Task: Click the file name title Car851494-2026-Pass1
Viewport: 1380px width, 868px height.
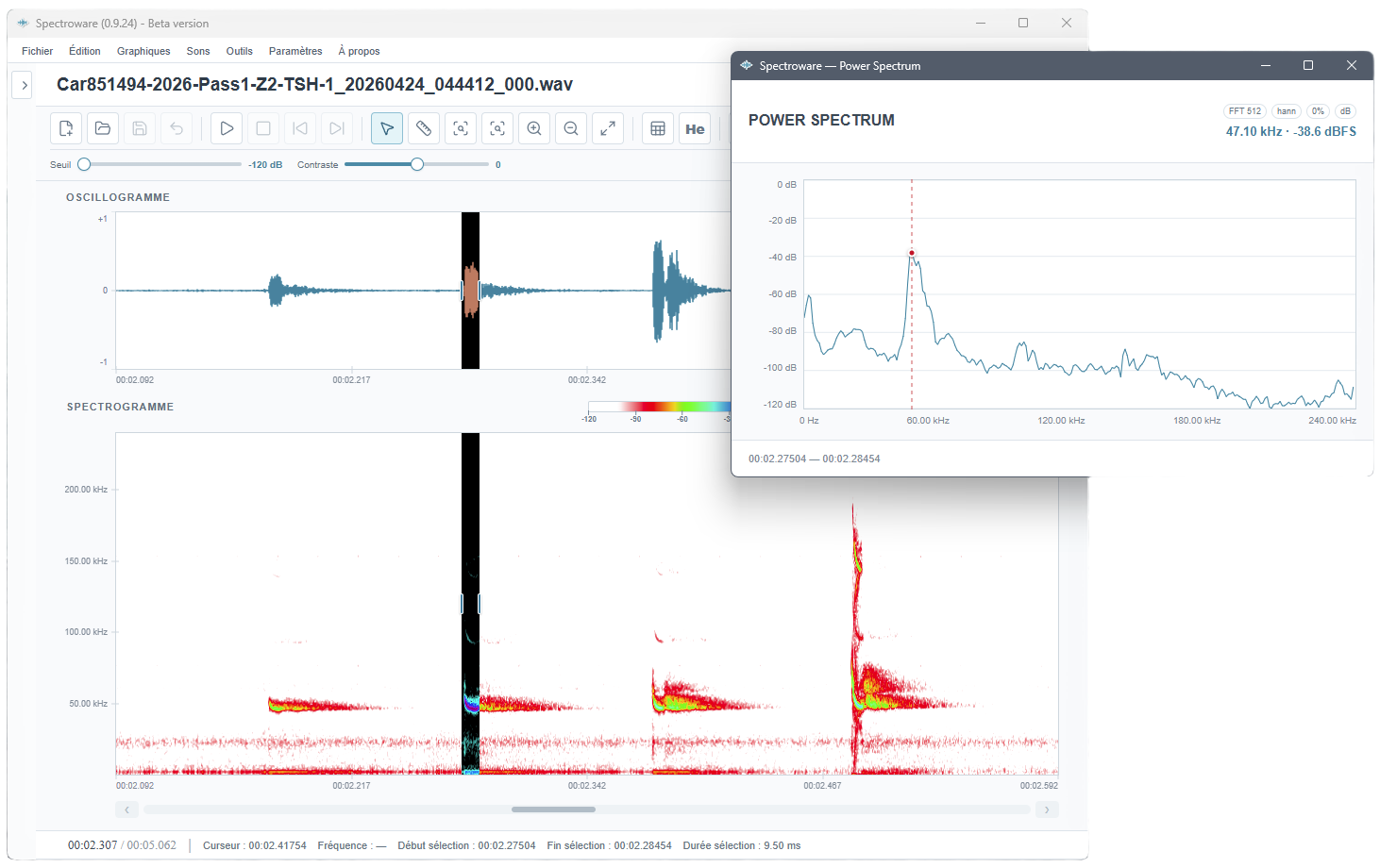Action: (x=314, y=84)
